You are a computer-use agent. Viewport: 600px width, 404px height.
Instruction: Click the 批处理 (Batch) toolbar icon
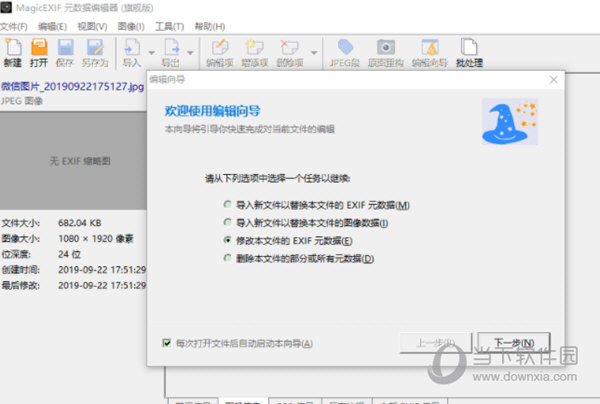point(469,47)
